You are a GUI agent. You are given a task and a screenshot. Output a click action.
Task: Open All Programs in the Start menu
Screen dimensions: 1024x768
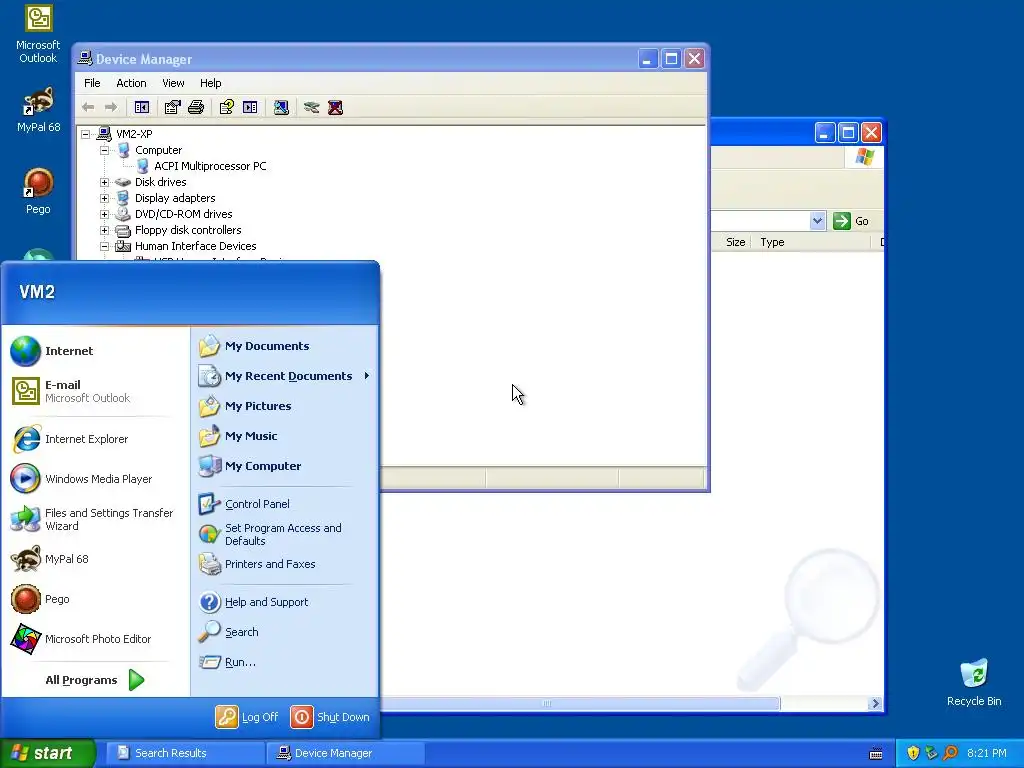tap(95, 680)
